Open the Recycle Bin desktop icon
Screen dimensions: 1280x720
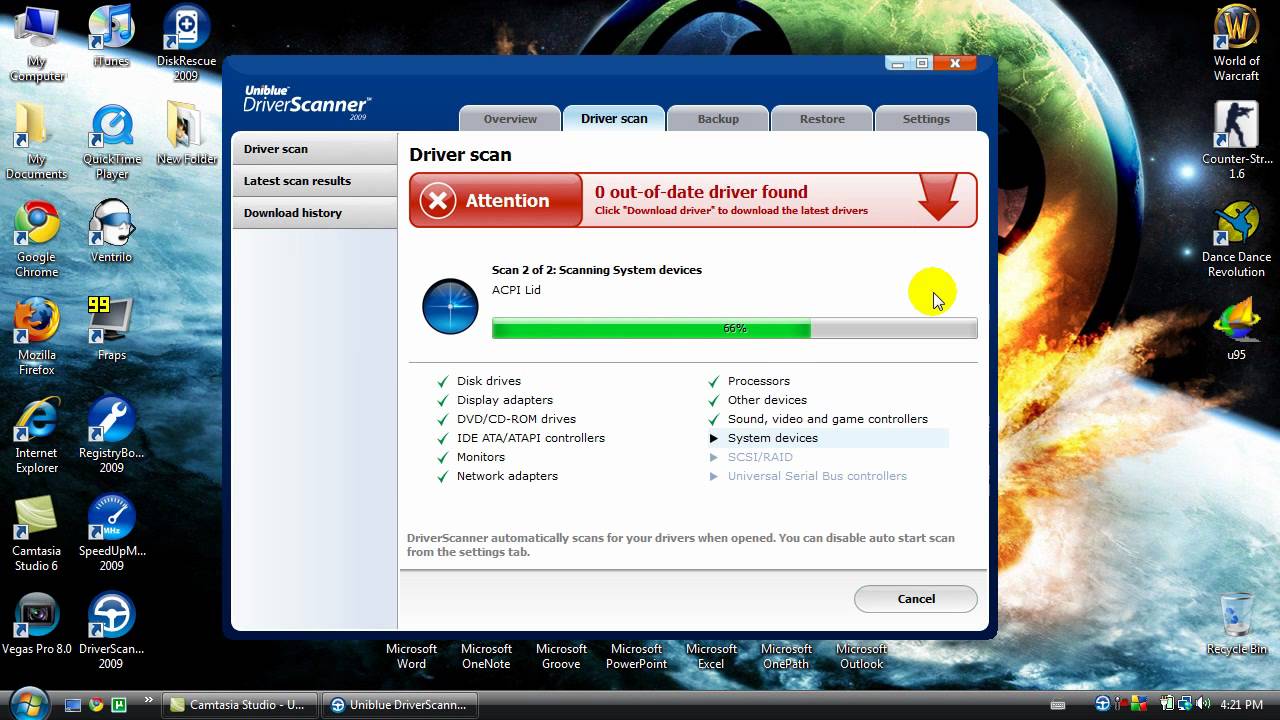(1236, 624)
